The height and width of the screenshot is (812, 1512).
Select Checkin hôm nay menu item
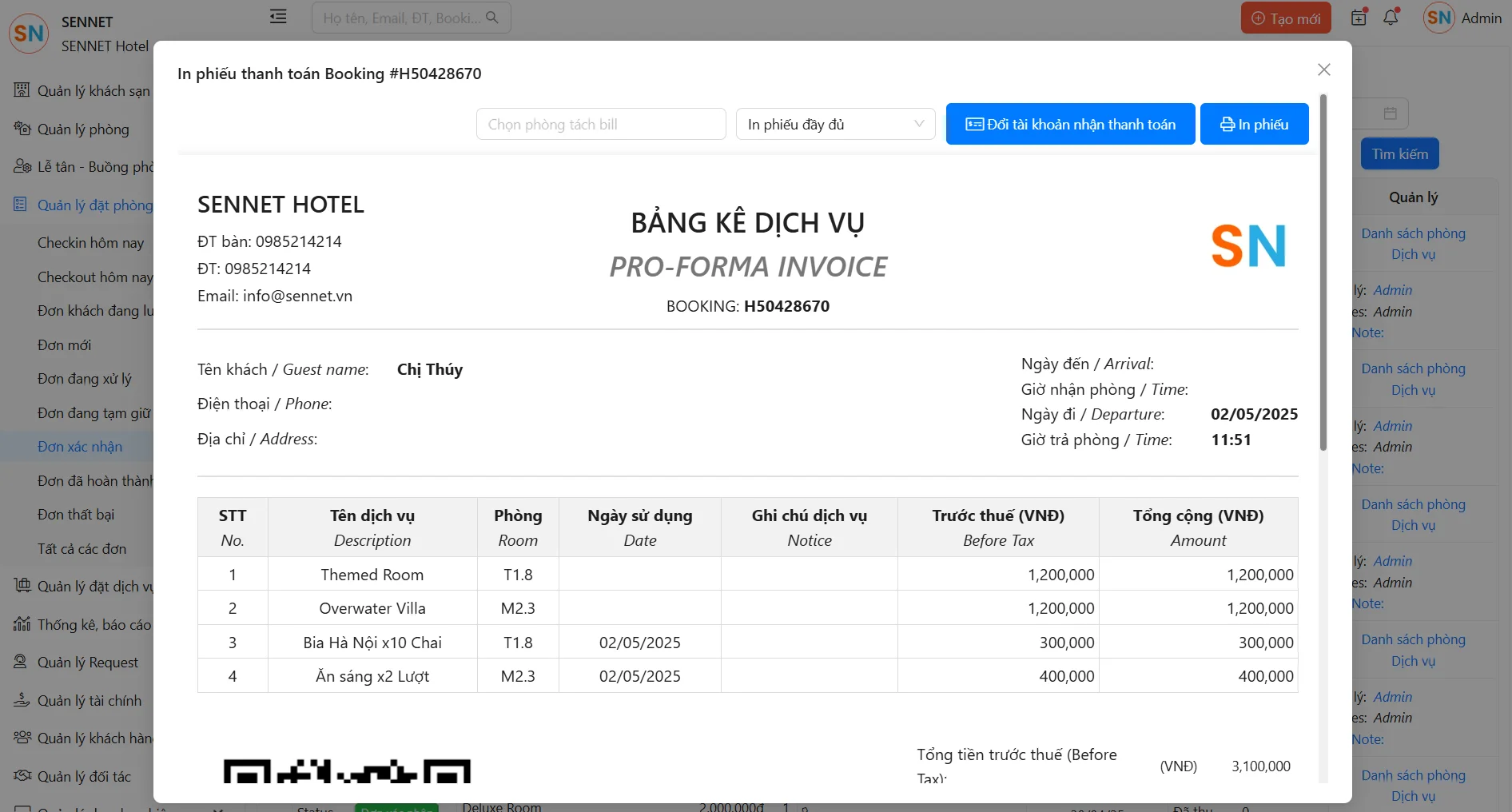click(90, 243)
